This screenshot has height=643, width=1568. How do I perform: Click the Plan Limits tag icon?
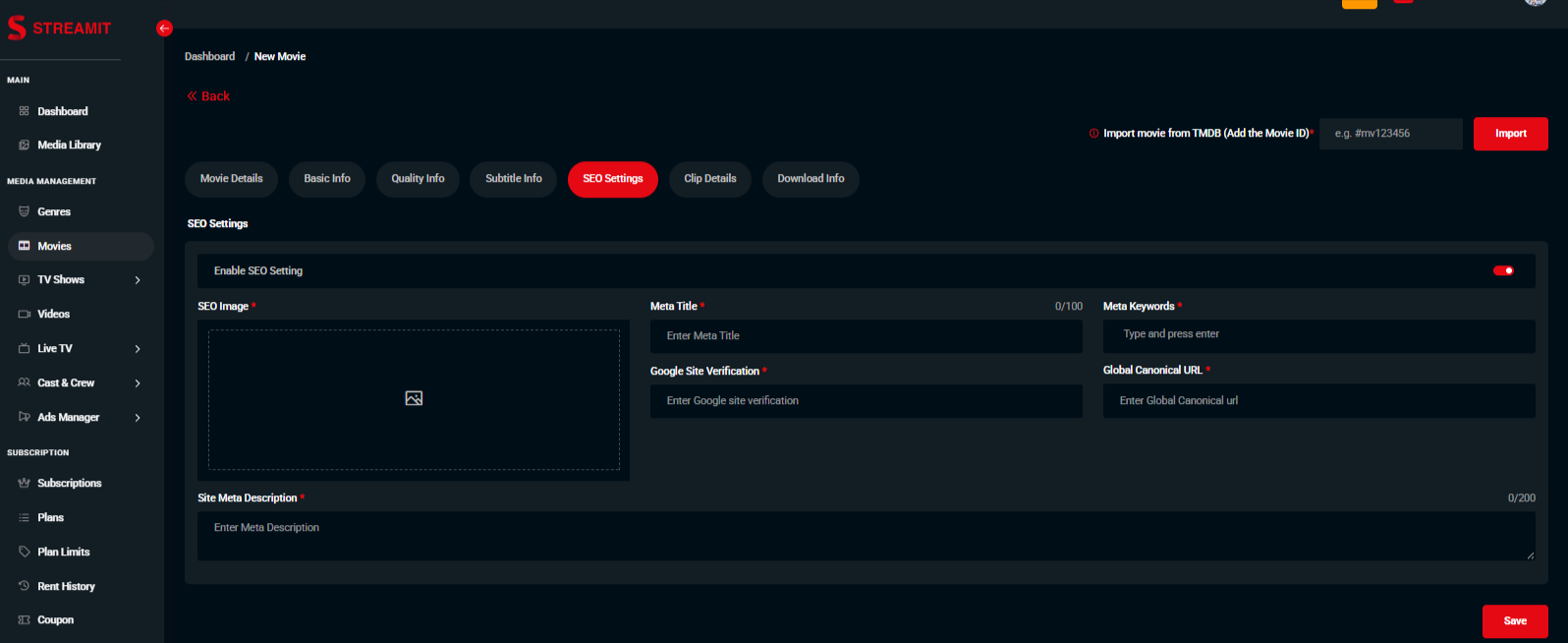point(24,552)
